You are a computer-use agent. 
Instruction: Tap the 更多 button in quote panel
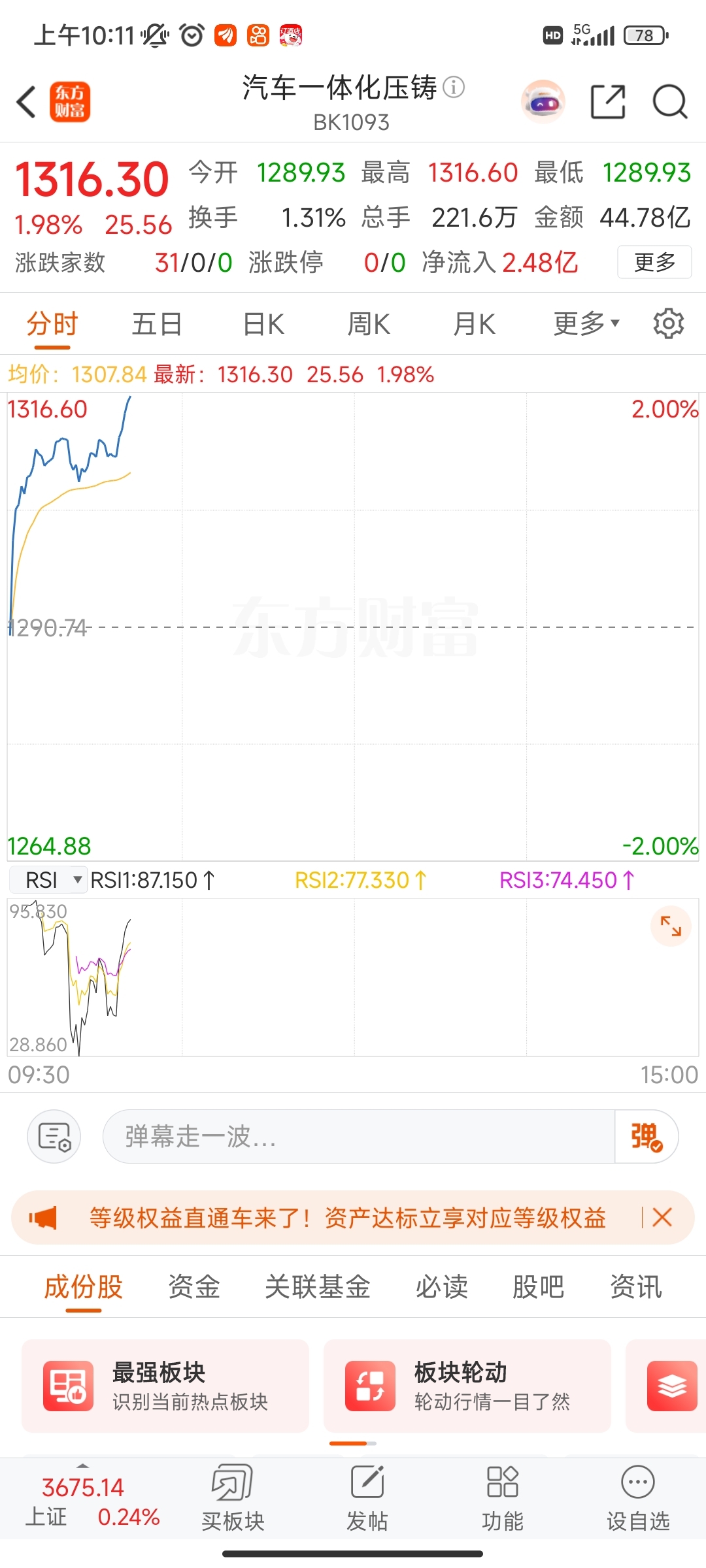[654, 262]
